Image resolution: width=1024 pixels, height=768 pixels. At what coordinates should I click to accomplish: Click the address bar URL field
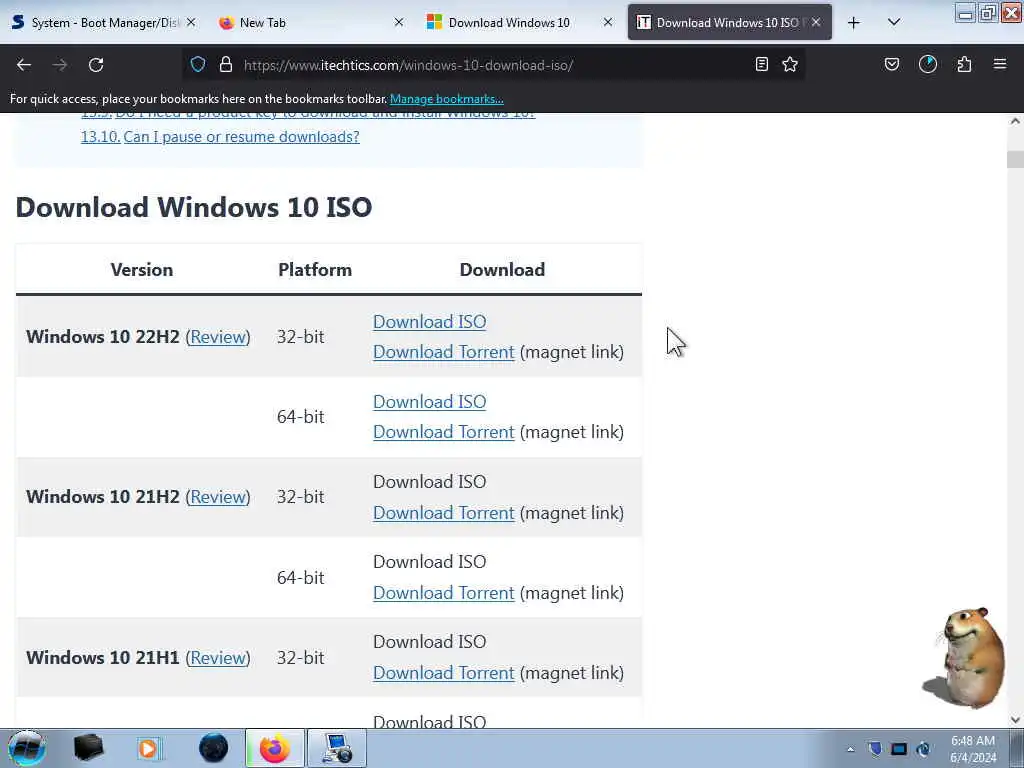[493, 65]
